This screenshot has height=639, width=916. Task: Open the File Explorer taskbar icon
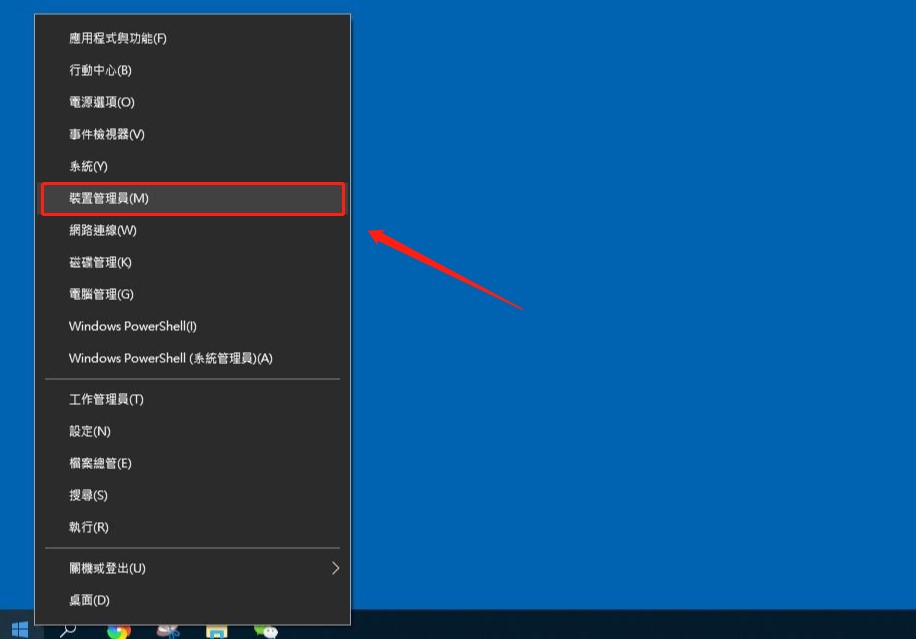click(x=216, y=631)
